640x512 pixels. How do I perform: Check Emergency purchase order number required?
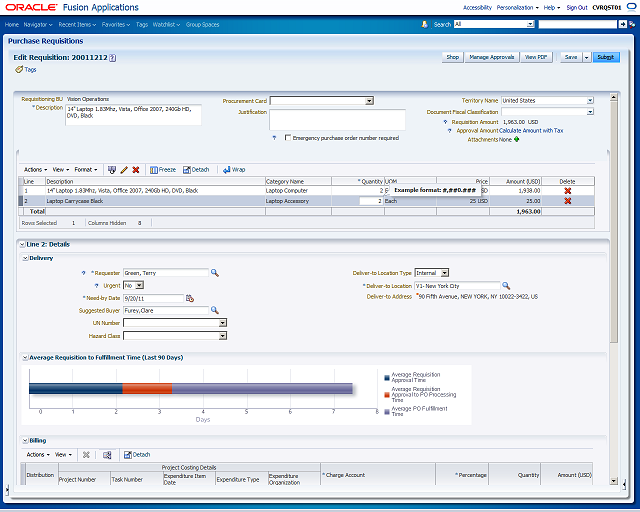[288, 138]
